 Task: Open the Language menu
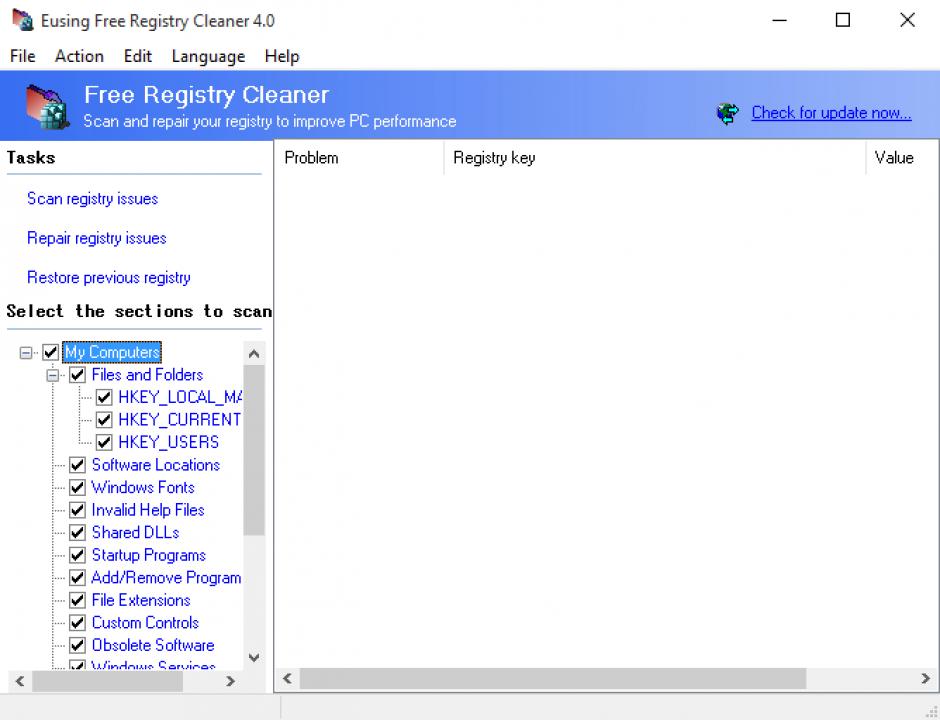pyautogui.click(x=207, y=56)
